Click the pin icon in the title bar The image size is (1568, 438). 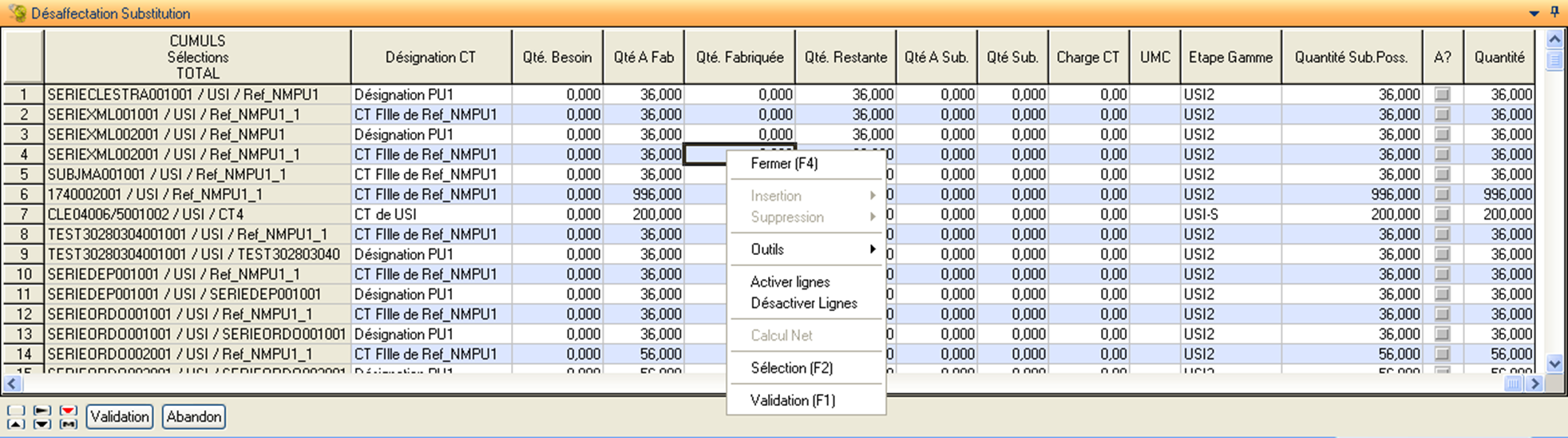pyautogui.click(x=1554, y=12)
